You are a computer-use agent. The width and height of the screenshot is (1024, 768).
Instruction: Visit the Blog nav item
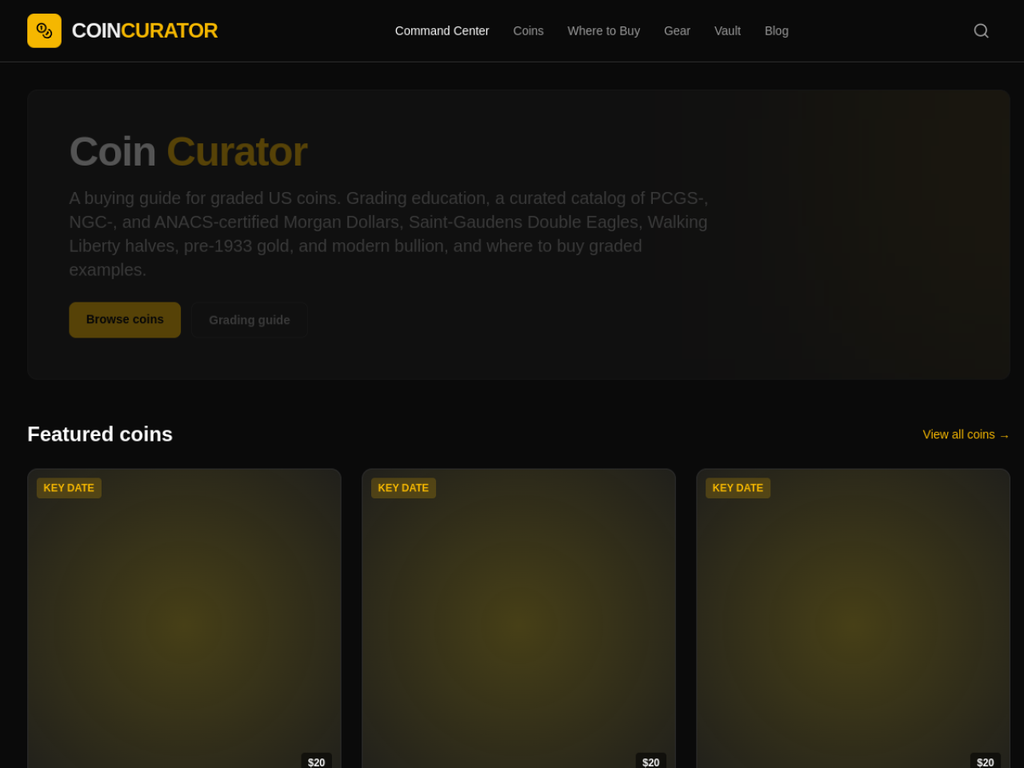tap(776, 31)
